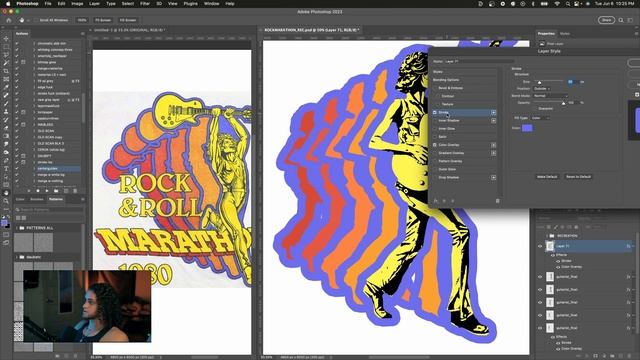Select the Zoom tool
This screenshot has height=360, width=640.
[x=6, y=201]
